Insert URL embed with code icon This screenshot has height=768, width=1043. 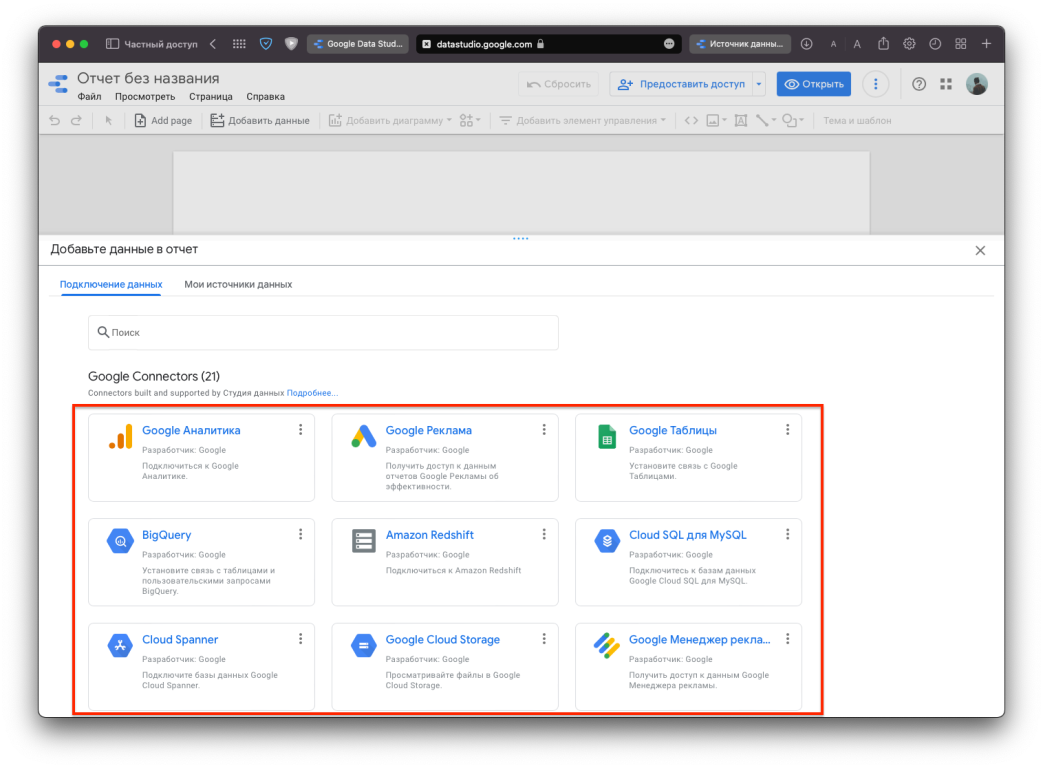tap(691, 120)
